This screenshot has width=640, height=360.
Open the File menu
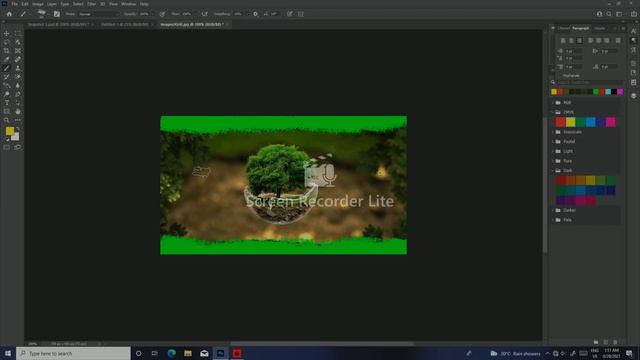14,4
